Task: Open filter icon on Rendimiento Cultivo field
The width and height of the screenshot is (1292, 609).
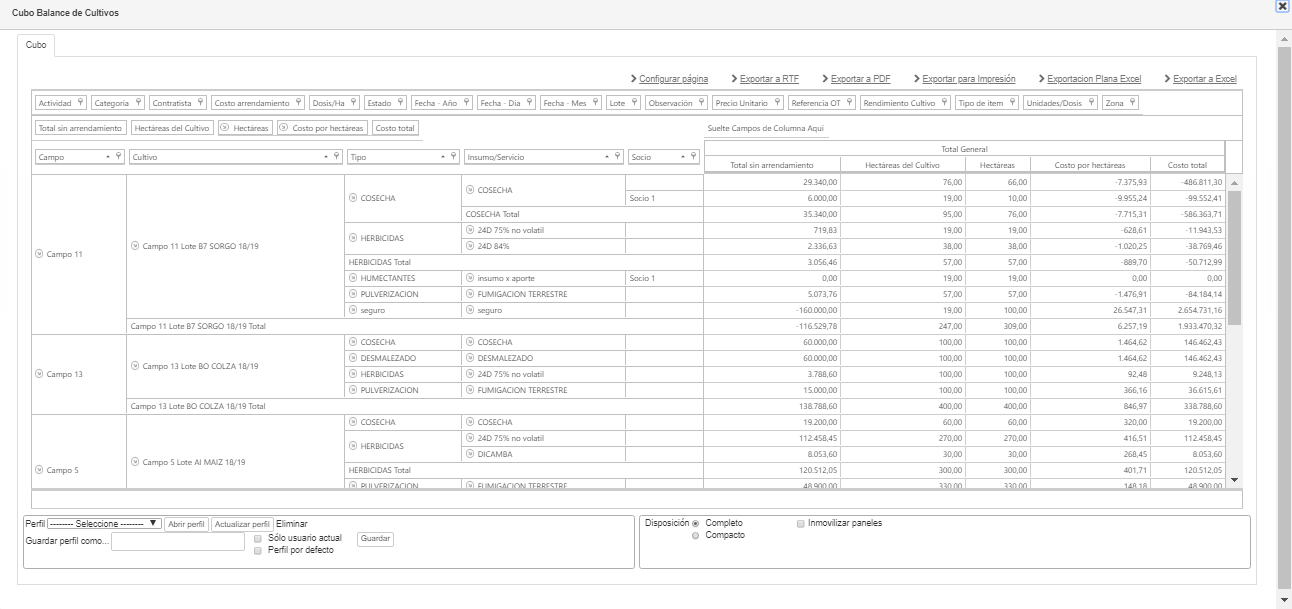Action: [944, 103]
